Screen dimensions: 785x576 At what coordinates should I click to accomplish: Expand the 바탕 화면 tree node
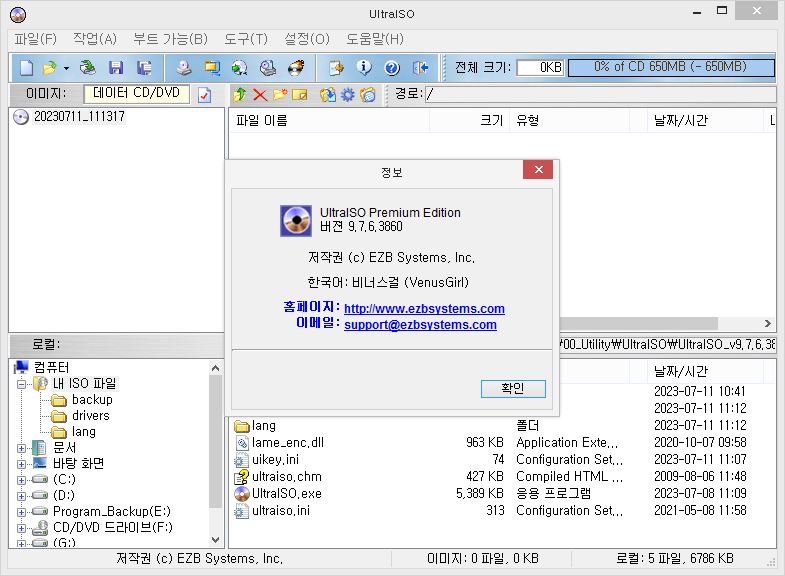click(22, 464)
